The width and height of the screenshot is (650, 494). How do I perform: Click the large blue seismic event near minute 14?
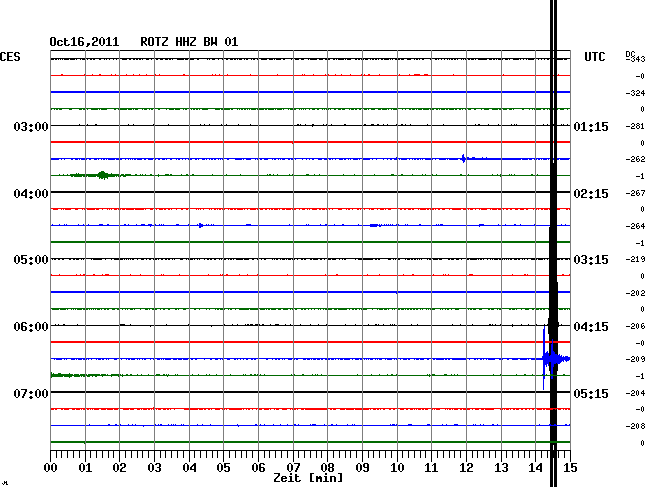[556, 358]
